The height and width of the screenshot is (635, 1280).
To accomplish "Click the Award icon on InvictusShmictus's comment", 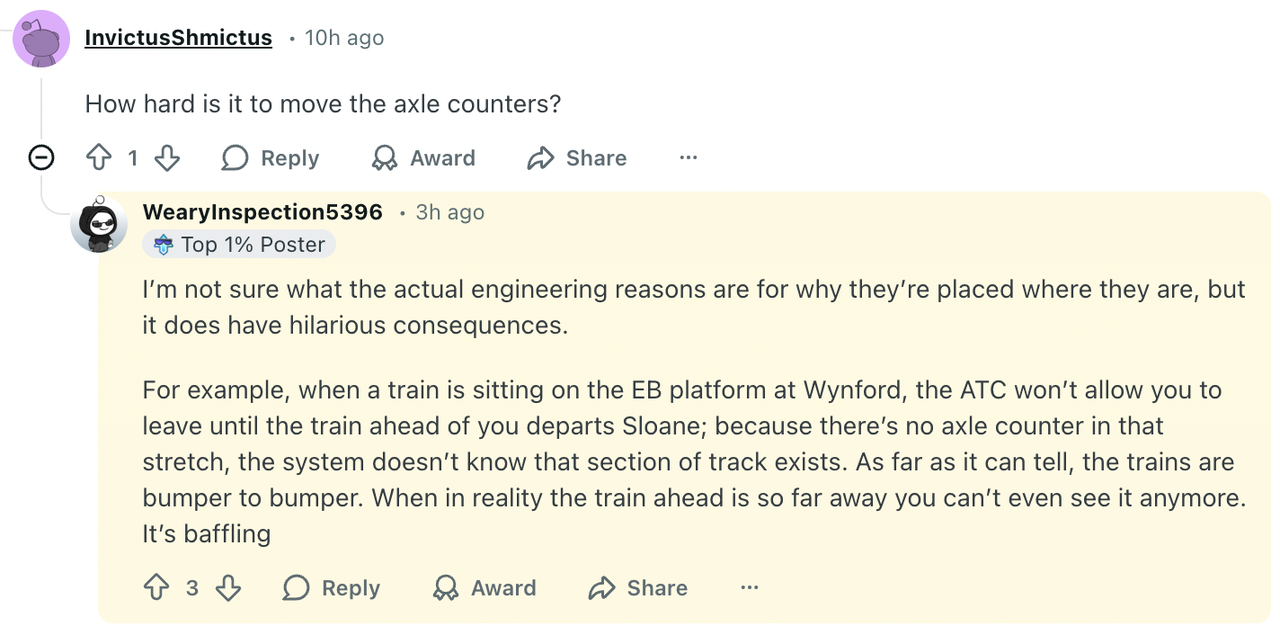I will [384, 158].
